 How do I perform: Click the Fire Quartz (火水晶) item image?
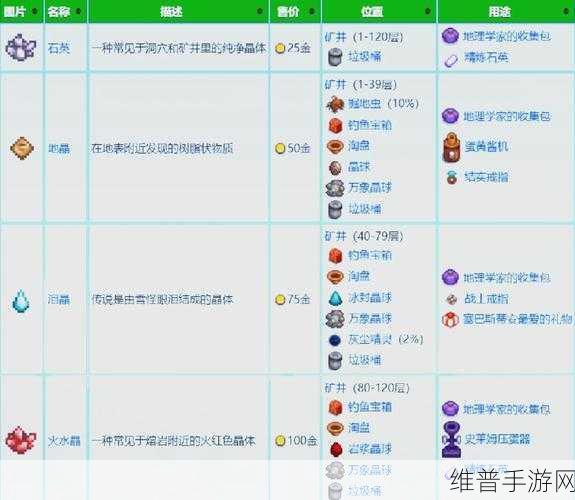[x=21, y=439]
